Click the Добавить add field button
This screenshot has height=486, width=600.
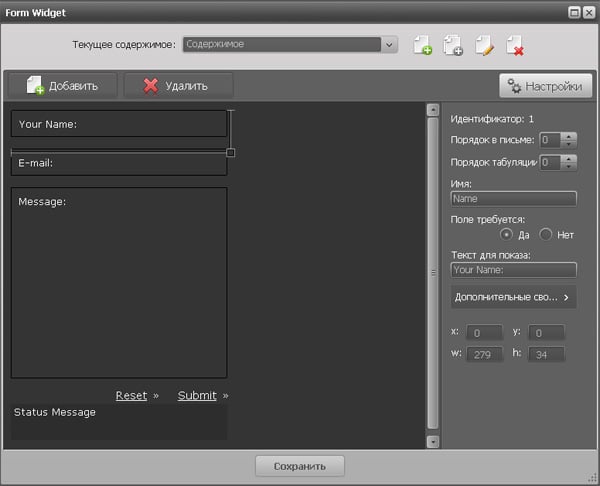[62, 85]
